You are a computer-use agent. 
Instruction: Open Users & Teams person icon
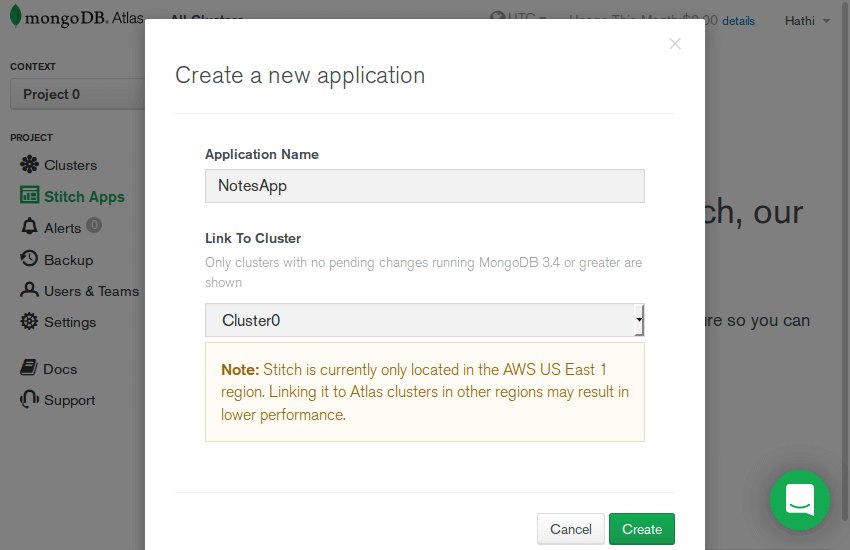[29, 291]
